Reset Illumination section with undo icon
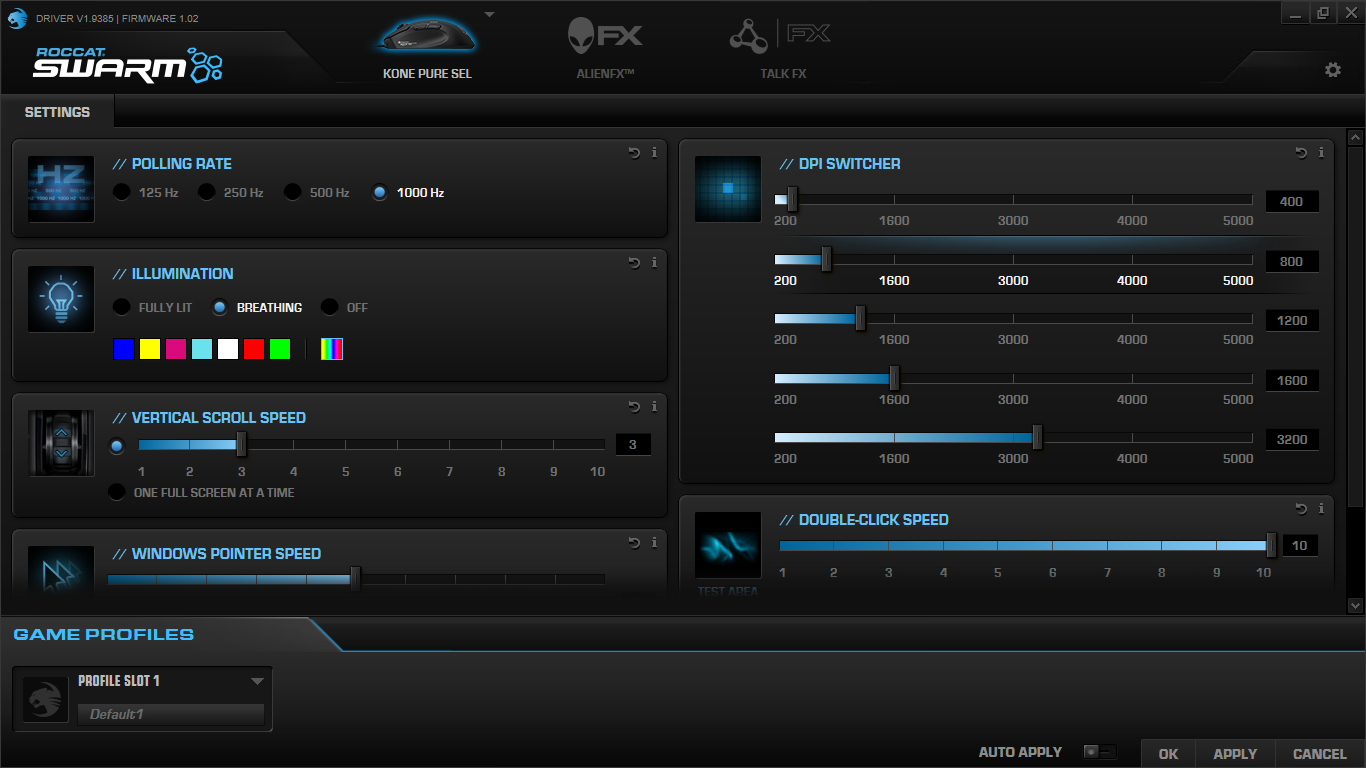1366x768 pixels. coord(634,263)
